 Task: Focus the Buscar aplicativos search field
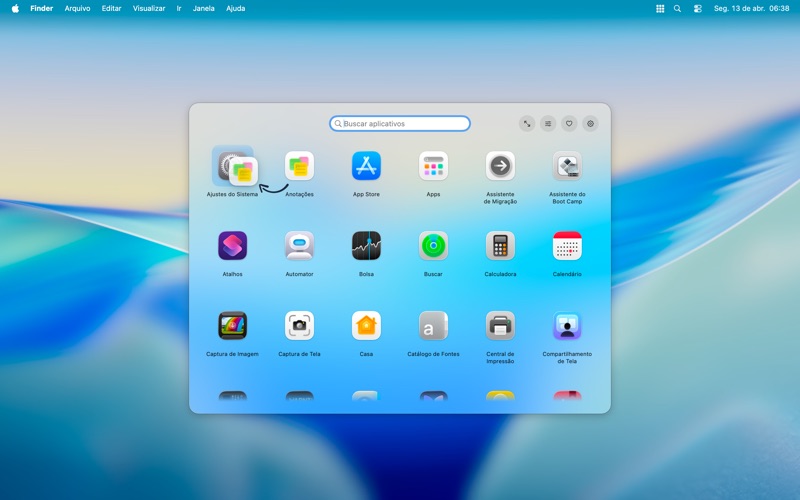[400, 123]
